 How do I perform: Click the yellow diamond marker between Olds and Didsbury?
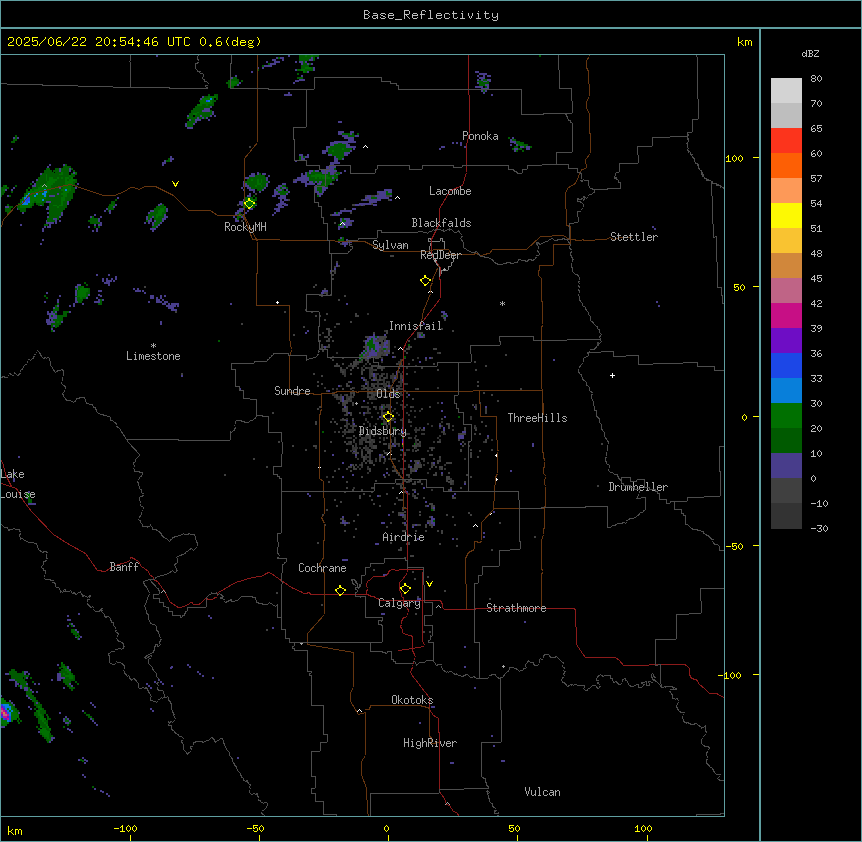(x=388, y=417)
